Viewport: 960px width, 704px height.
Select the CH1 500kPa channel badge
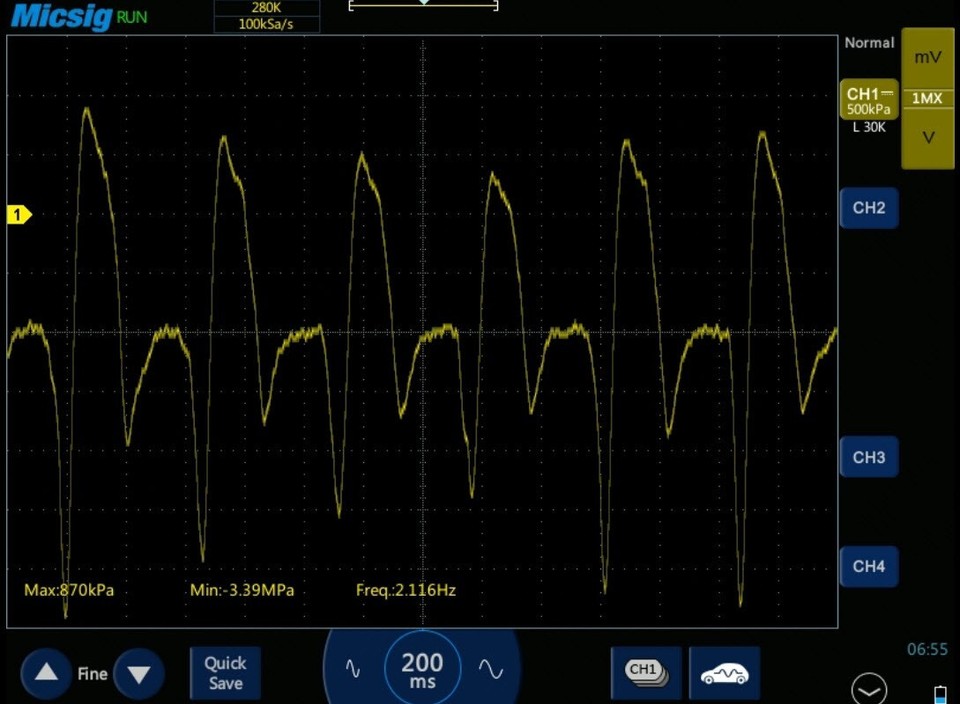click(x=869, y=100)
